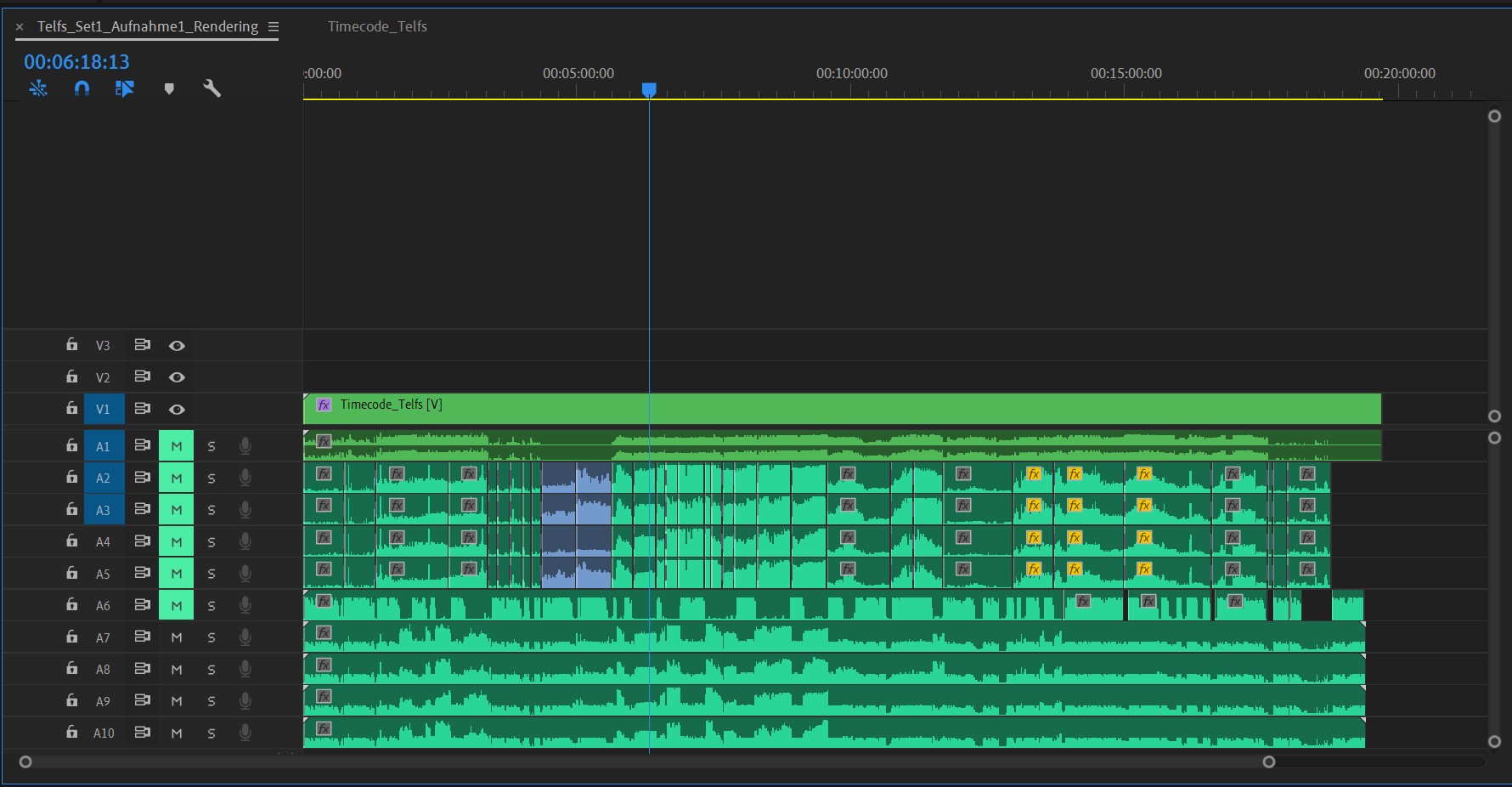Solo track A9
Image resolution: width=1512 pixels, height=787 pixels.
[212, 701]
